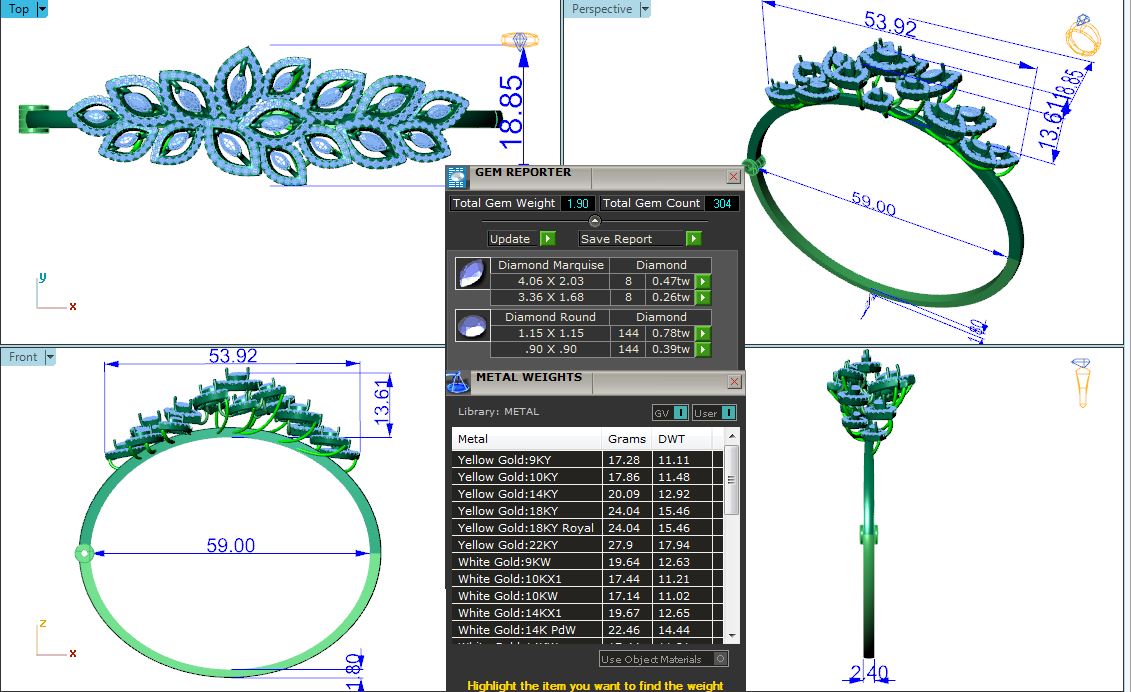Viewport: 1131px width, 692px height.
Task: Open the Top viewport dropdown arrow
Action: (42, 9)
